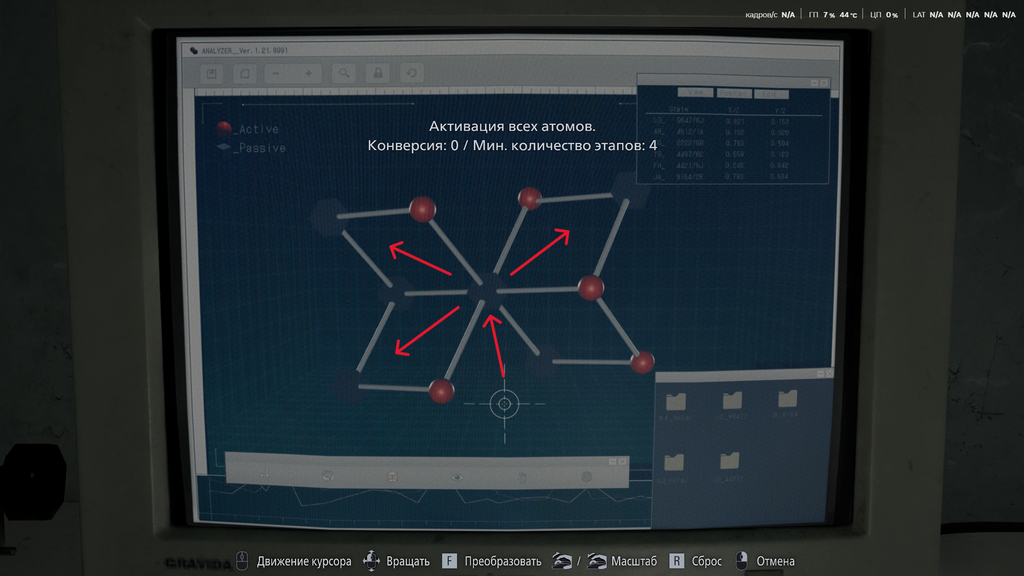Toggle the eye visibility icon in bottom panel

point(456,477)
